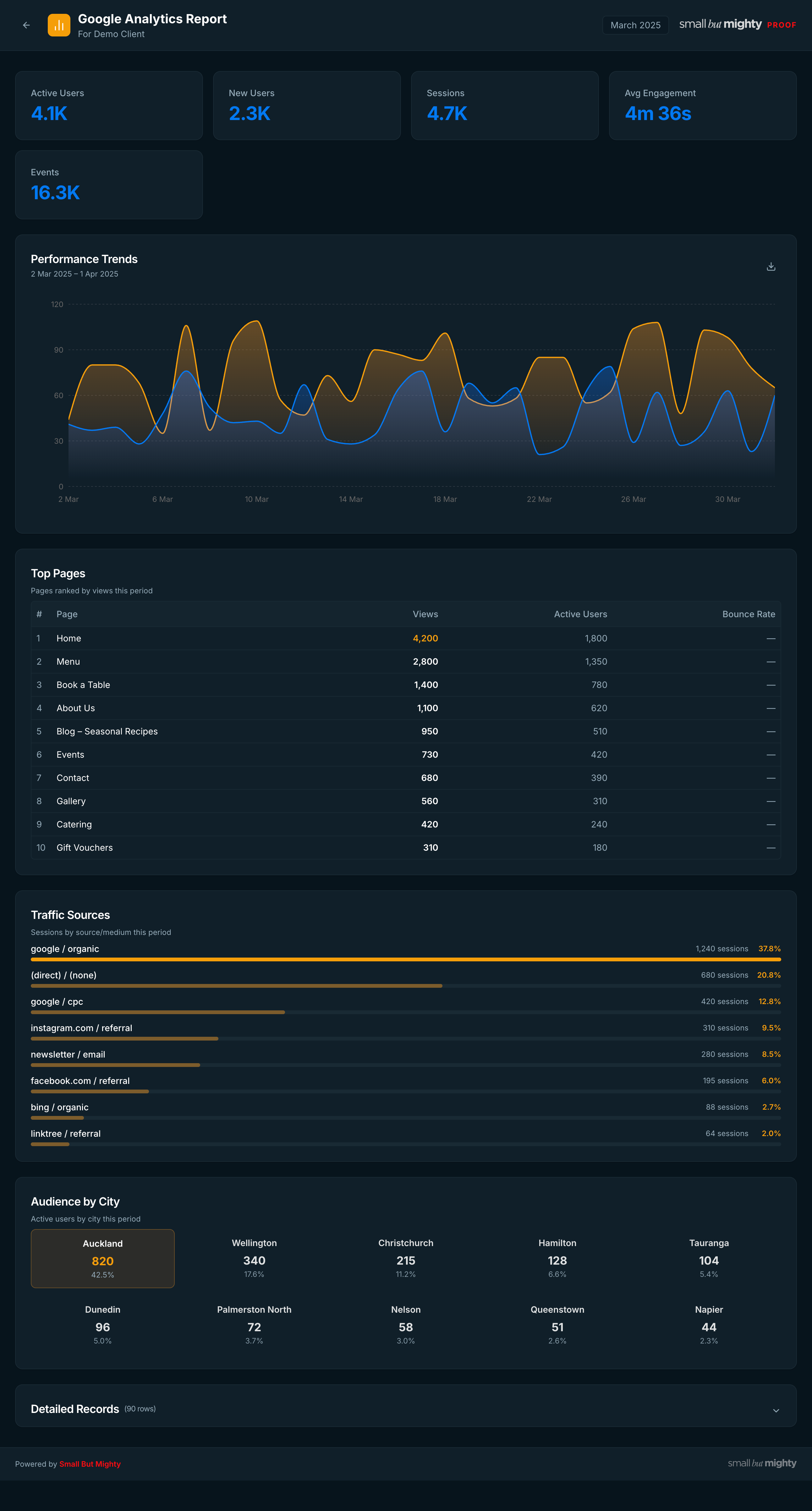
Task: Click the 26 Mar axis label
Action: point(634,499)
